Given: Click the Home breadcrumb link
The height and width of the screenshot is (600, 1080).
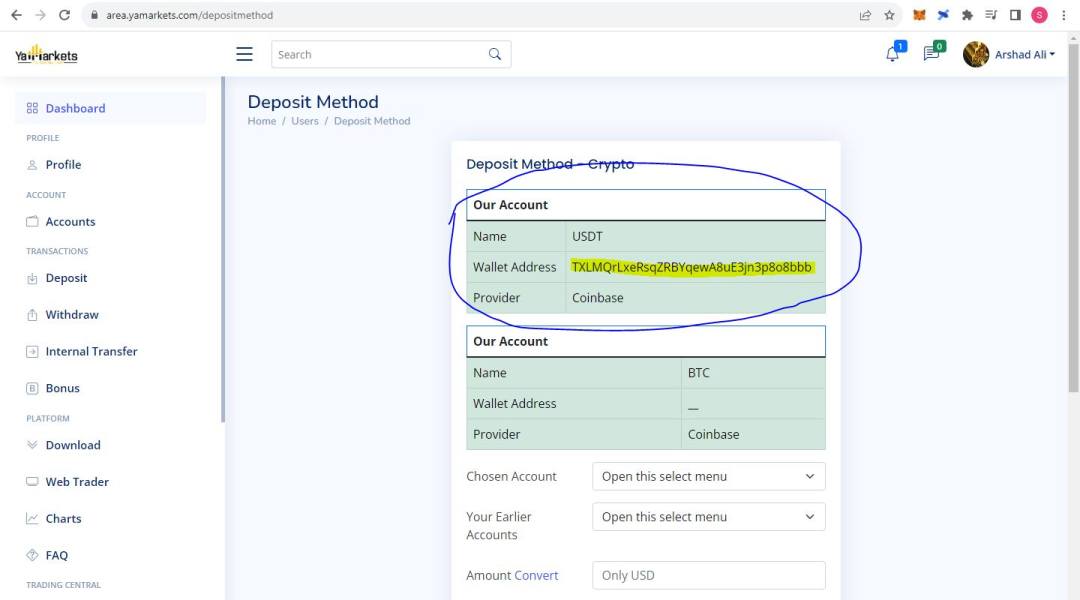Looking at the screenshot, I should pyautogui.click(x=262, y=121).
